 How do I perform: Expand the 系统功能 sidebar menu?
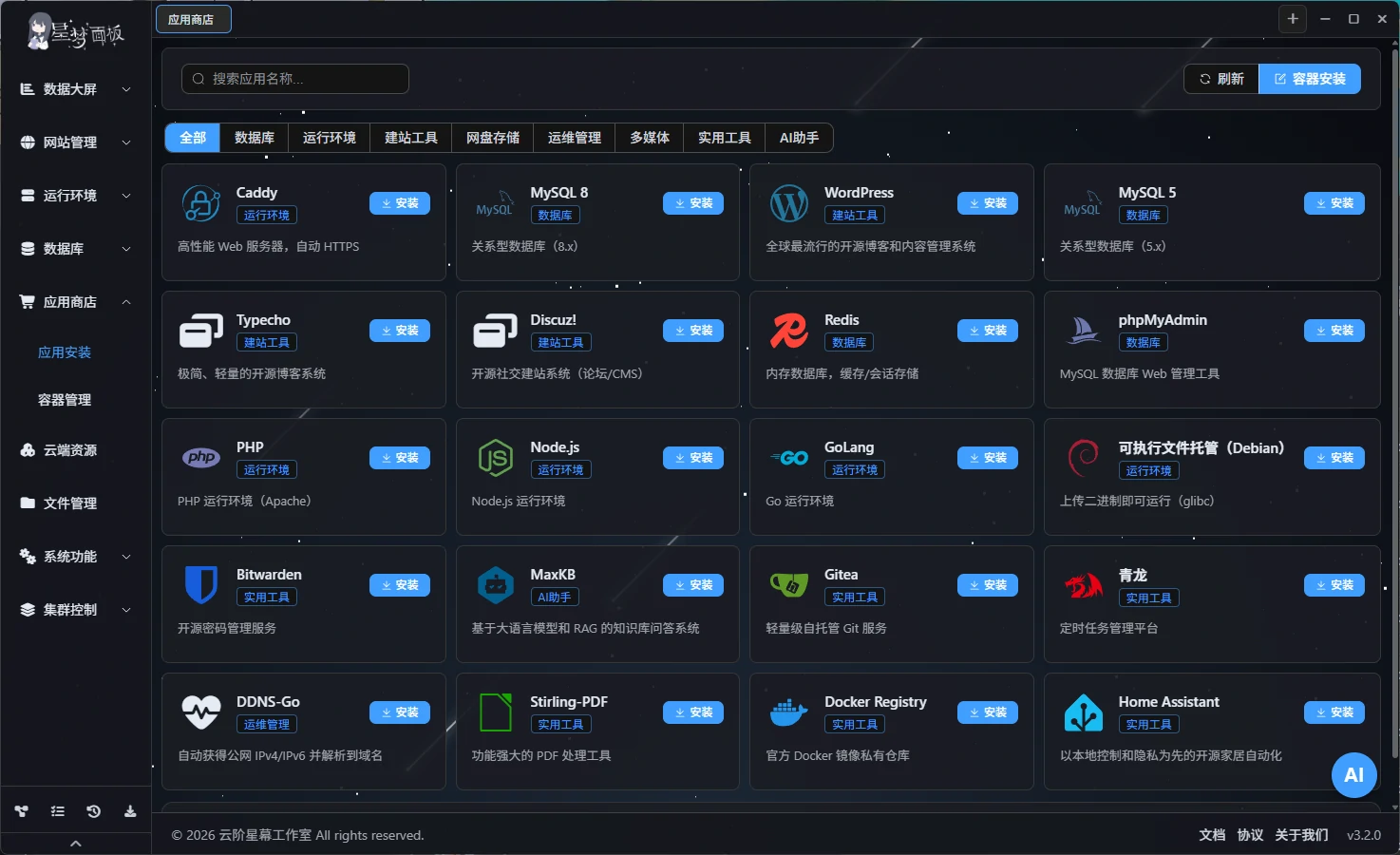pos(76,557)
